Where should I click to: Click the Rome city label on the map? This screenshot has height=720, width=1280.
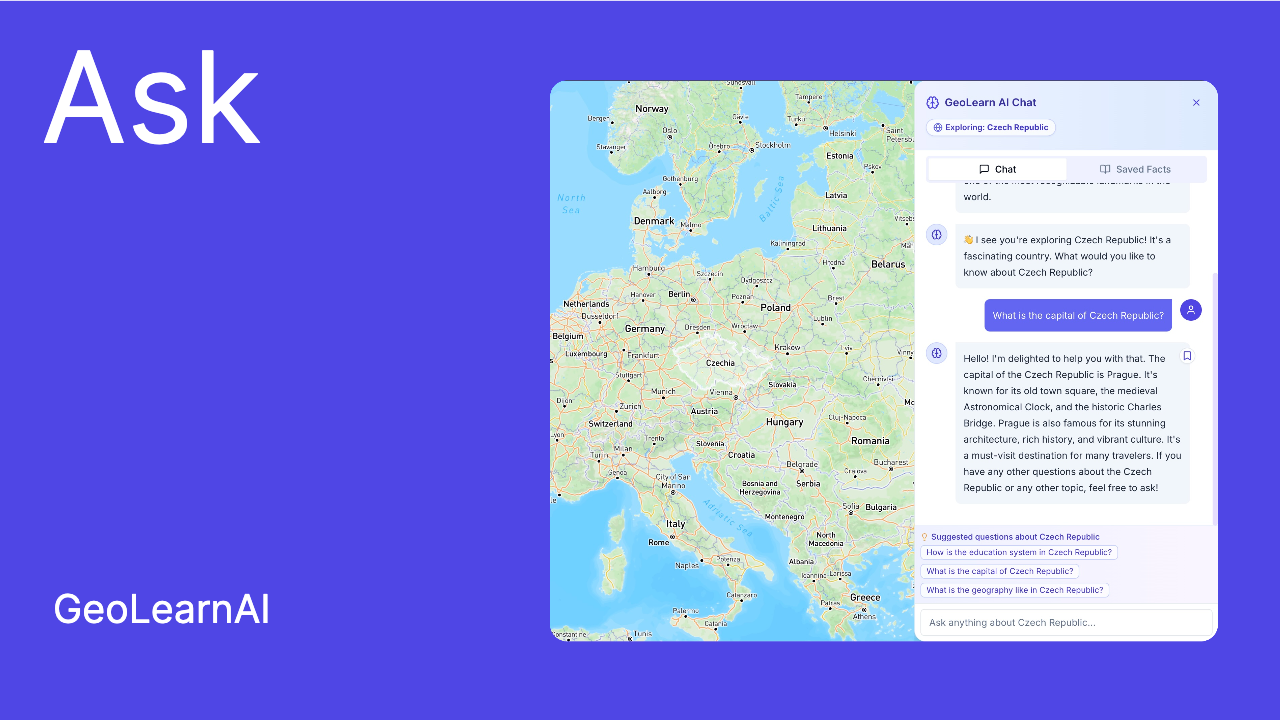tap(658, 542)
